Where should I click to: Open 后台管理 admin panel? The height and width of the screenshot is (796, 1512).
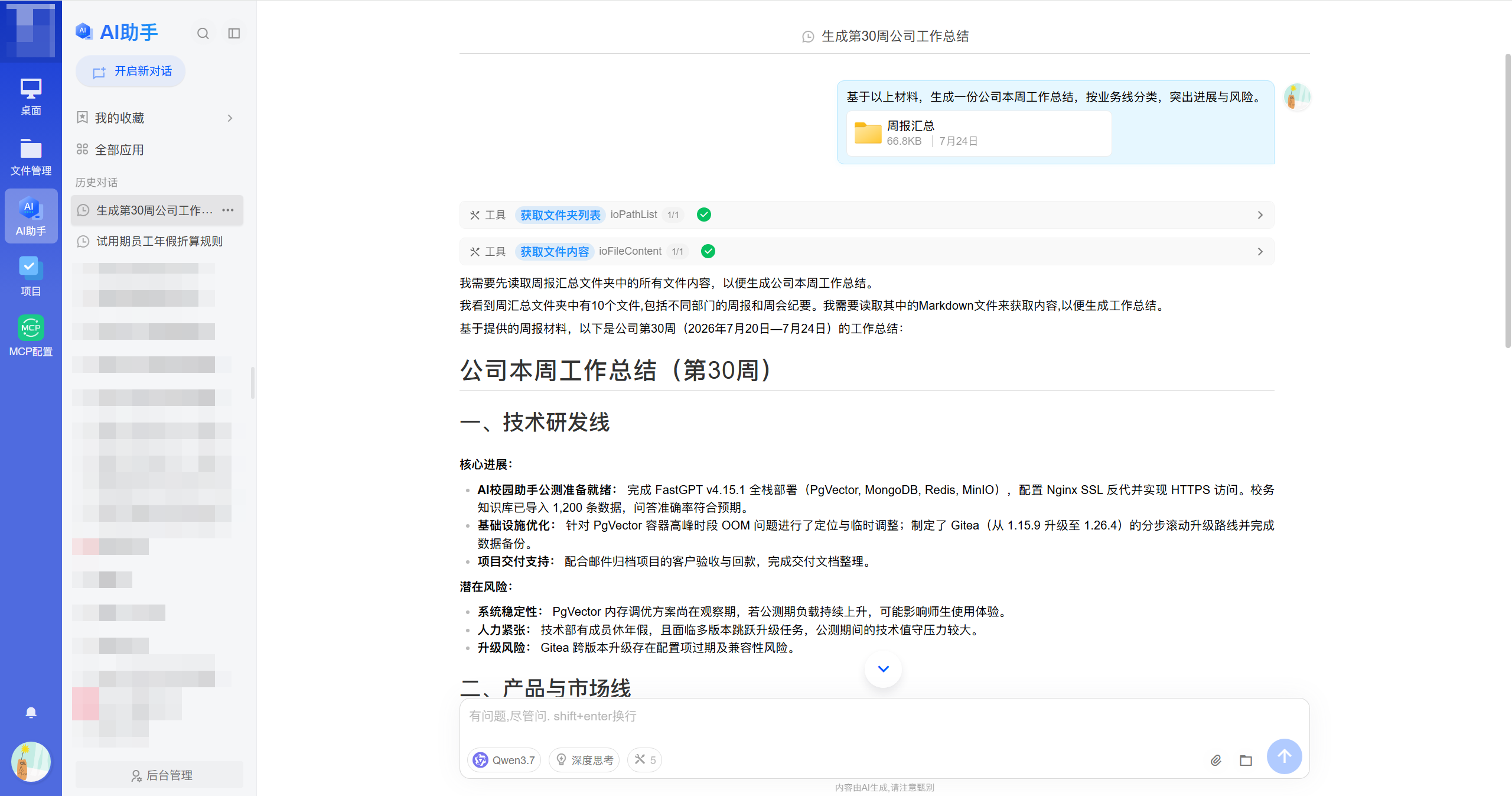coord(159,775)
